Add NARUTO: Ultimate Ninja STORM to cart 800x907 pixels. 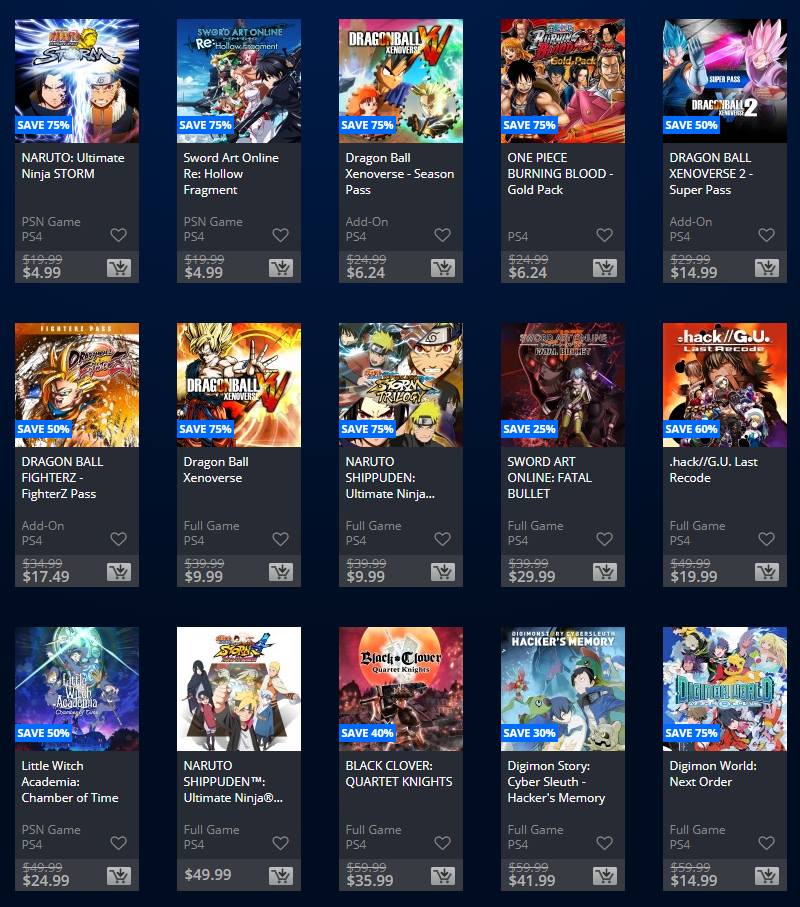119,268
